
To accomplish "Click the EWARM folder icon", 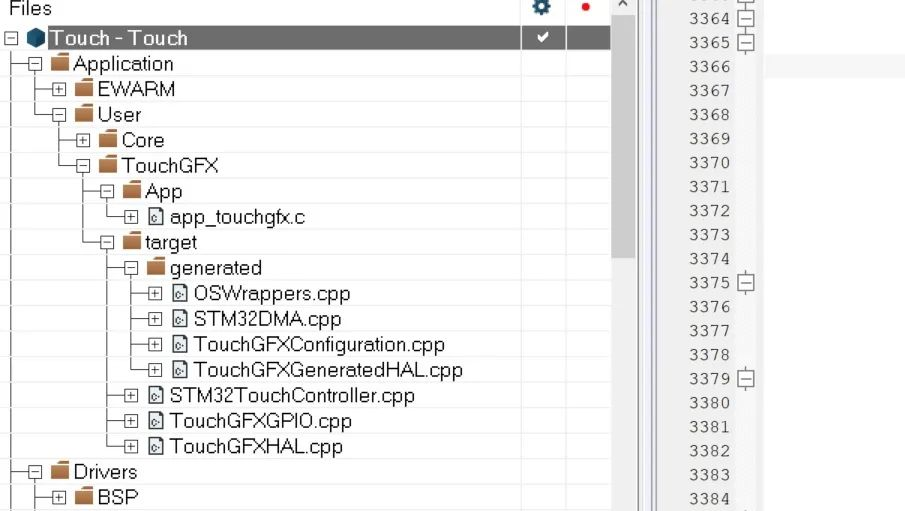I will (84, 88).
